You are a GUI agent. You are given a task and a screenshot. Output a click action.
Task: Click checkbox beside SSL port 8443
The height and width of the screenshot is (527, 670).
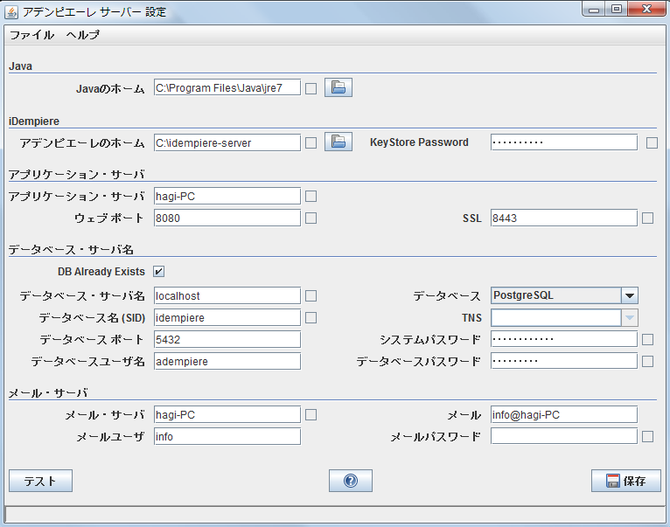648,218
